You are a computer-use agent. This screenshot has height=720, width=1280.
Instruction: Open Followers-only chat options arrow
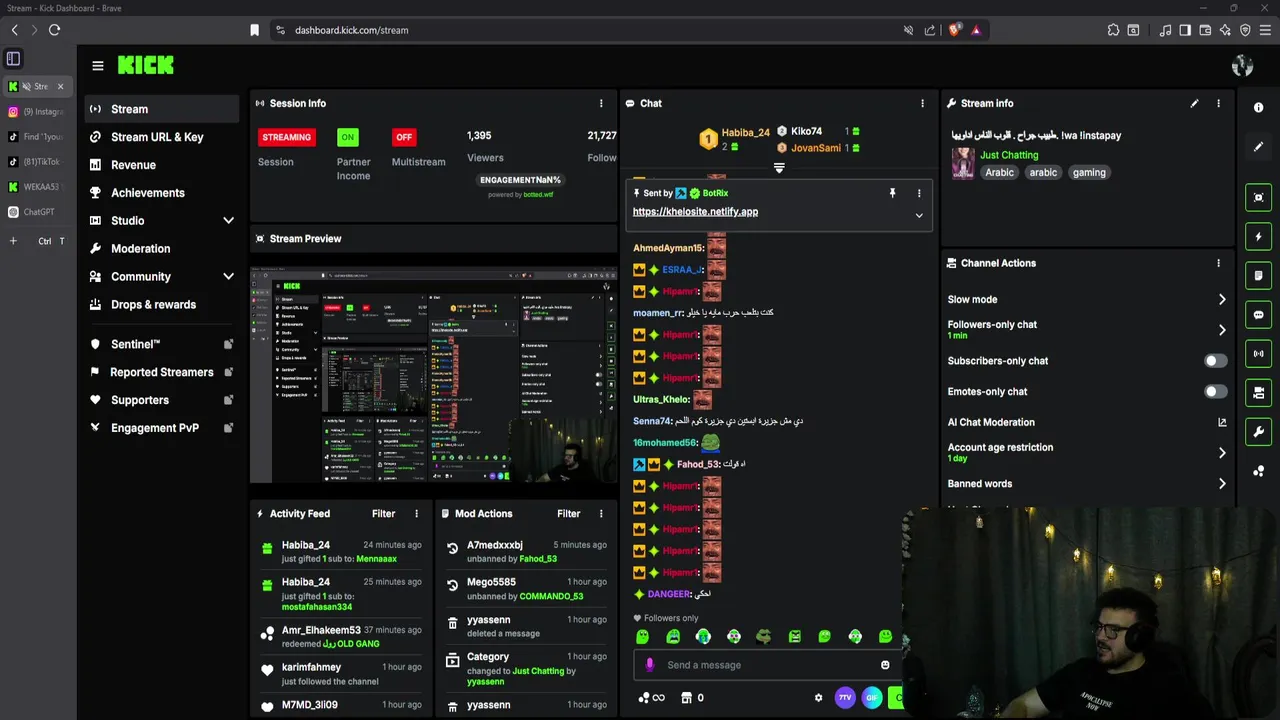pos(1221,329)
